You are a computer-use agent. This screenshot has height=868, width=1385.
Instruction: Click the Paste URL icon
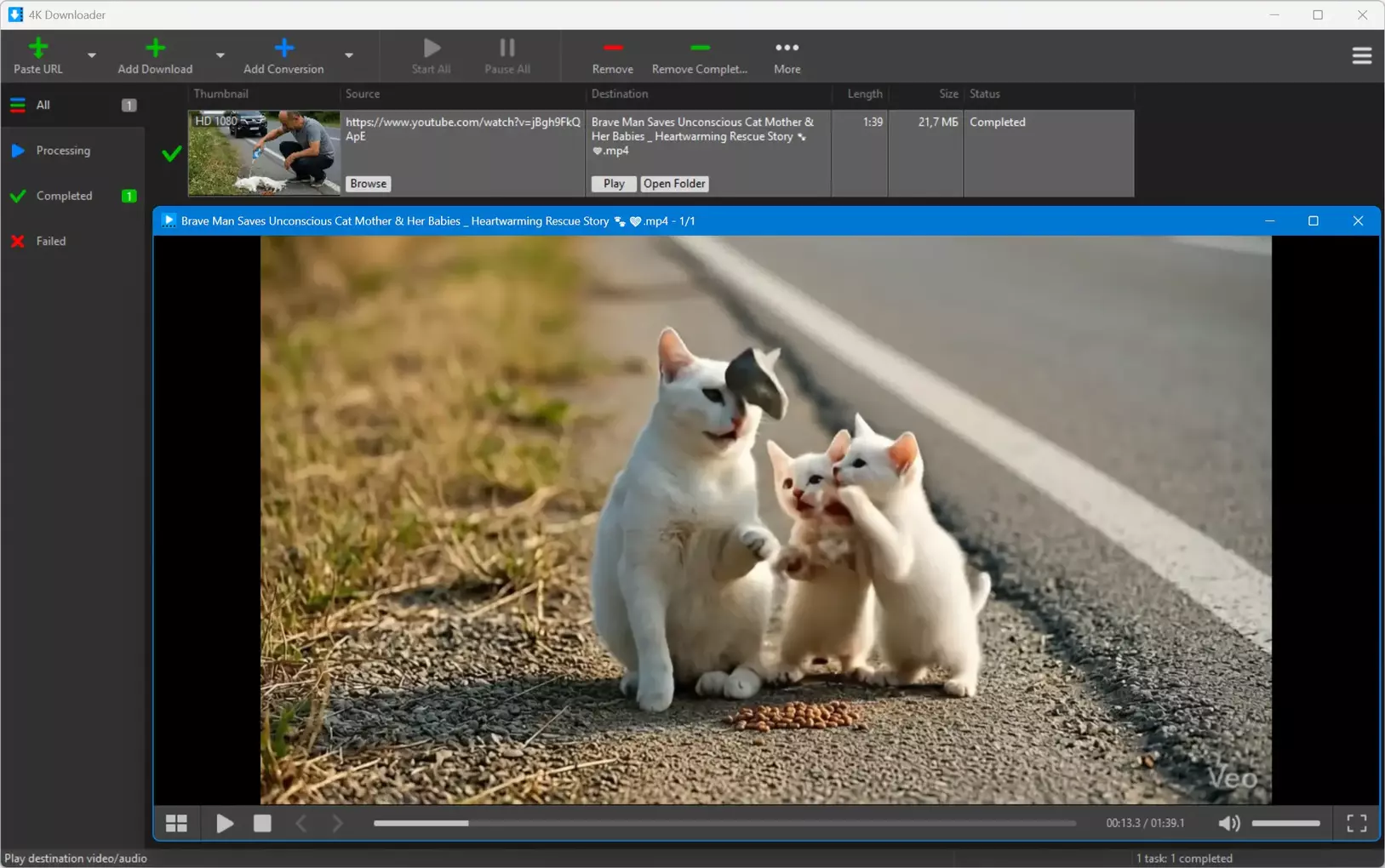[37, 49]
